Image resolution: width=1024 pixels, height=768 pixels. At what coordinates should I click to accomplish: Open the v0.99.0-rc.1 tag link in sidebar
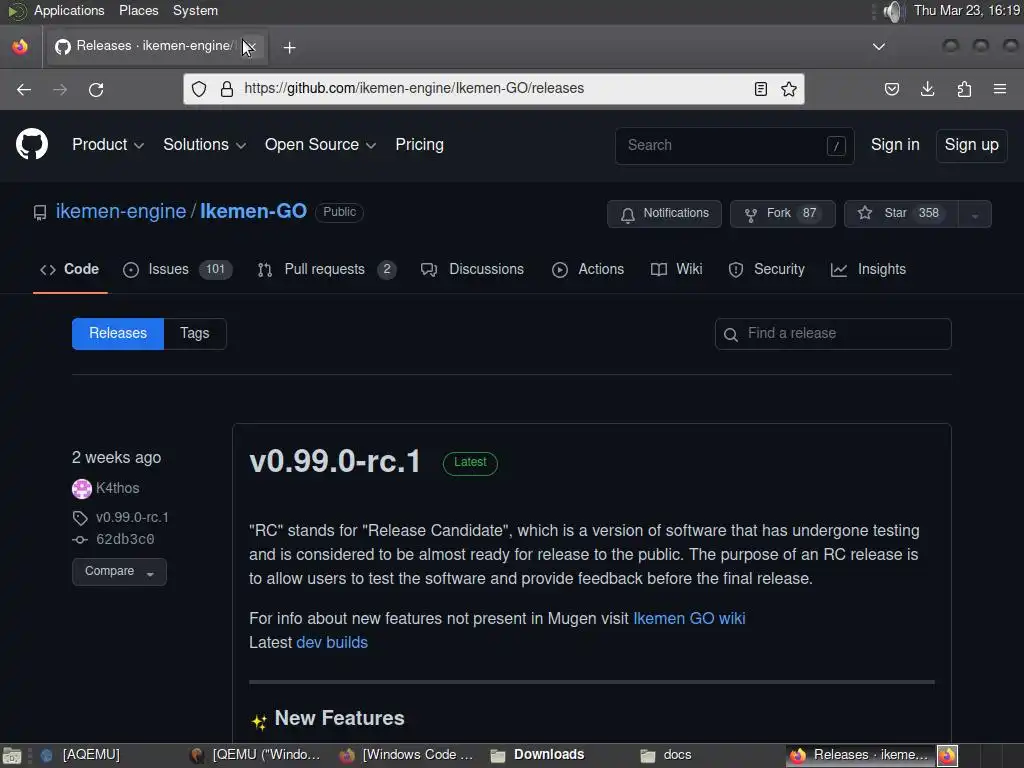(x=133, y=518)
